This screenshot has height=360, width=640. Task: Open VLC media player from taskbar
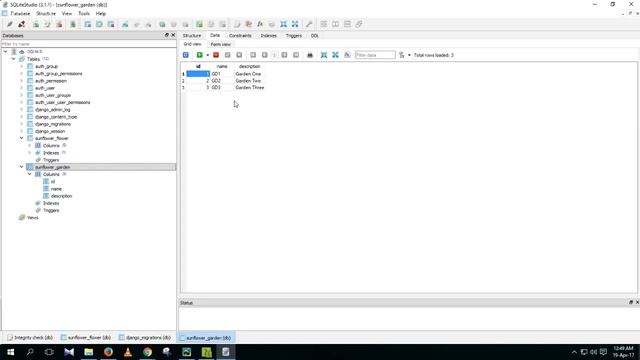click(128, 352)
